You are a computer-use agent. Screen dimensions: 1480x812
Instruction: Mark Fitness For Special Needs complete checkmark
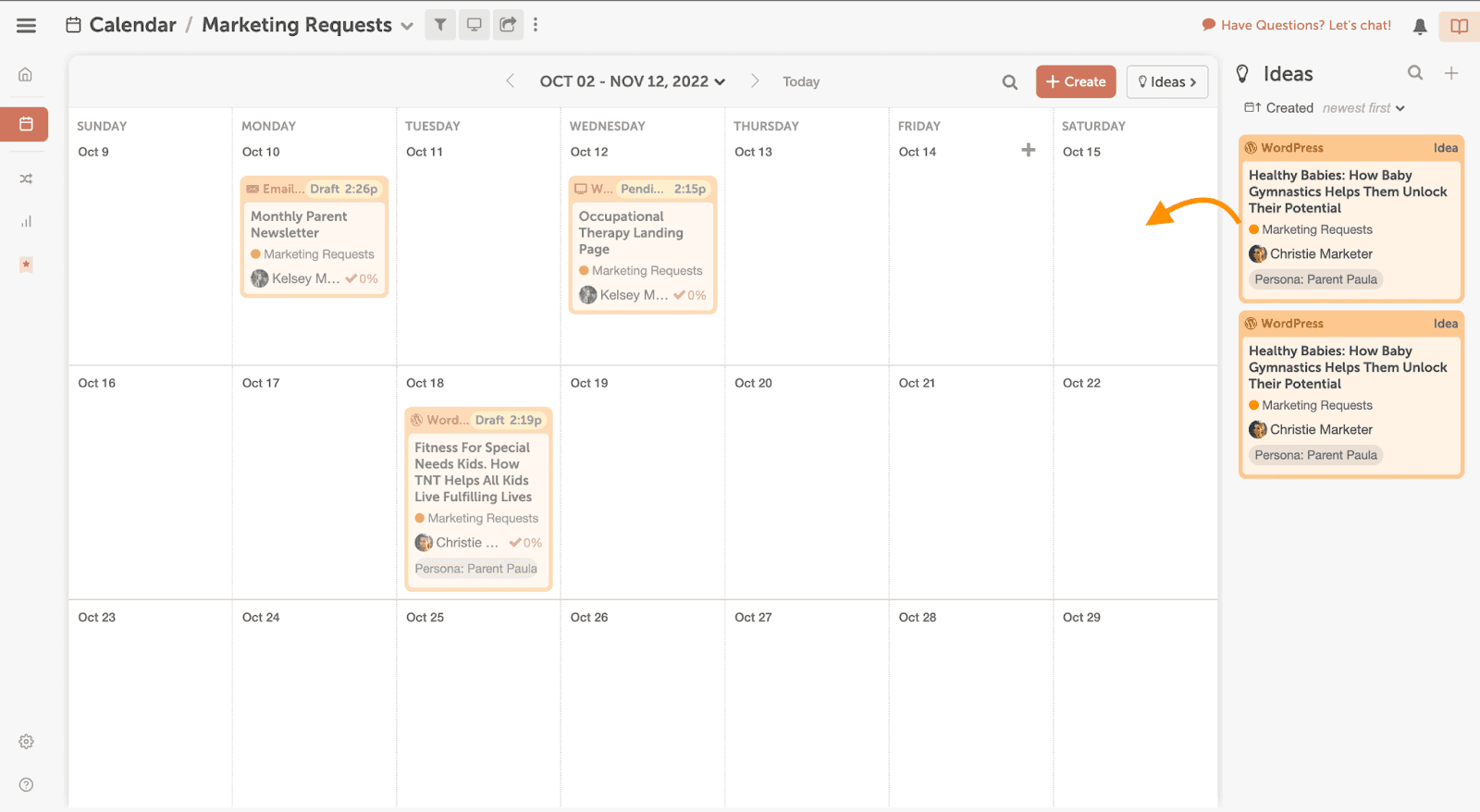coord(515,543)
